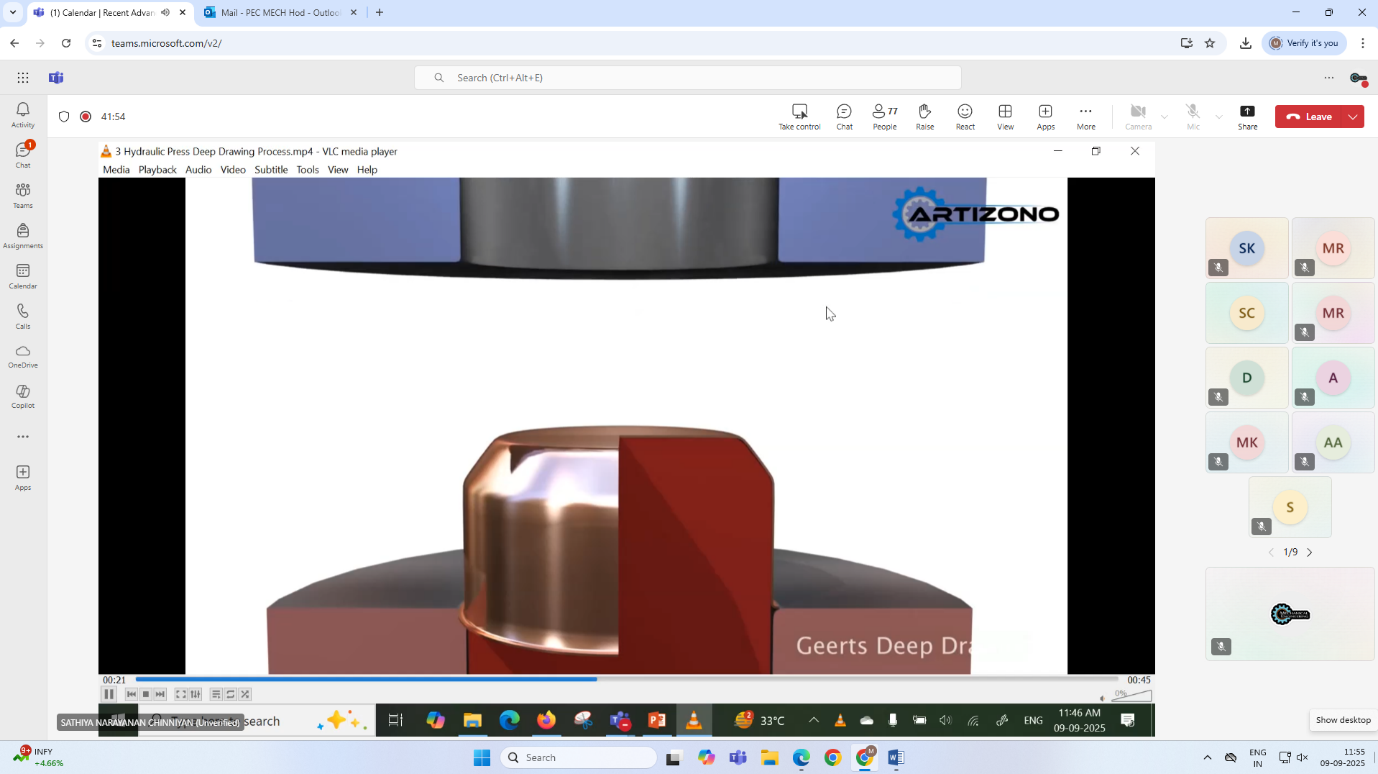This screenshot has width=1378, height=774.
Task: Click previous media in shared VLC controls
Action: pos(131,694)
